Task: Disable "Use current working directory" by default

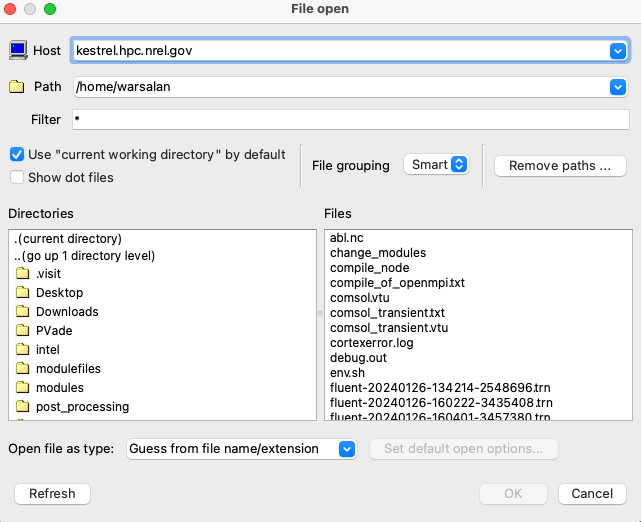Action: click(x=17, y=155)
